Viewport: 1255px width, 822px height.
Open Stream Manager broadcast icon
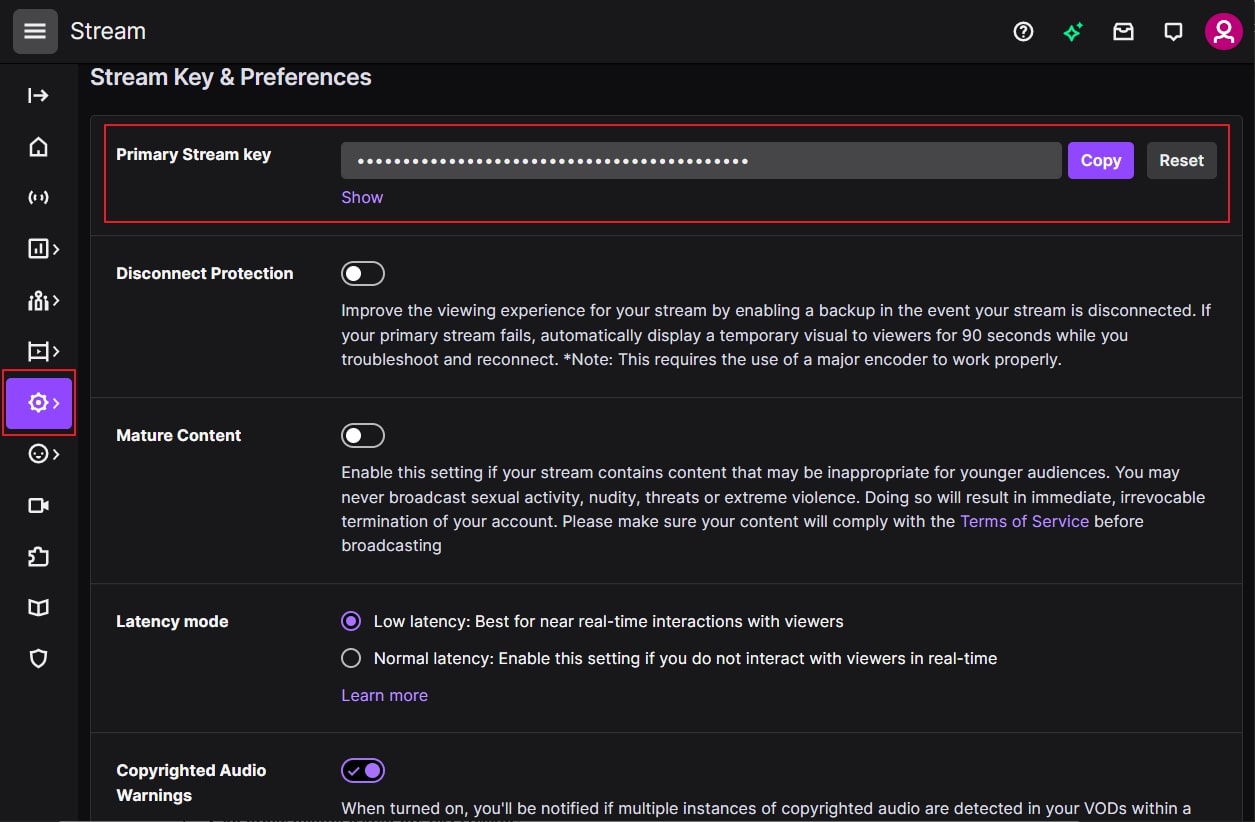[x=38, y=198]
